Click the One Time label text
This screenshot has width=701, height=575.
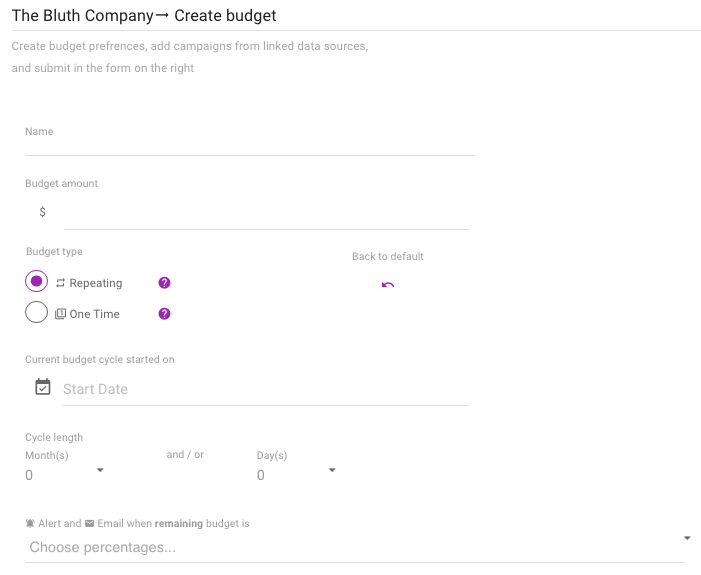click(x=95, y=314)
